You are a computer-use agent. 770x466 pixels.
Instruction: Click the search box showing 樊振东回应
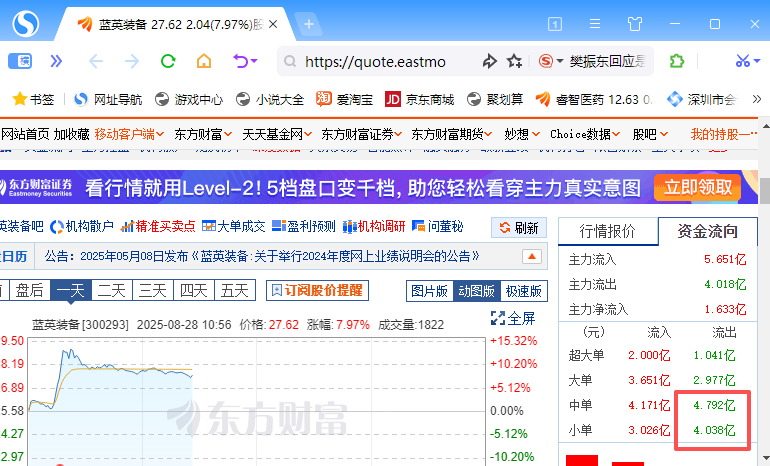607,61
